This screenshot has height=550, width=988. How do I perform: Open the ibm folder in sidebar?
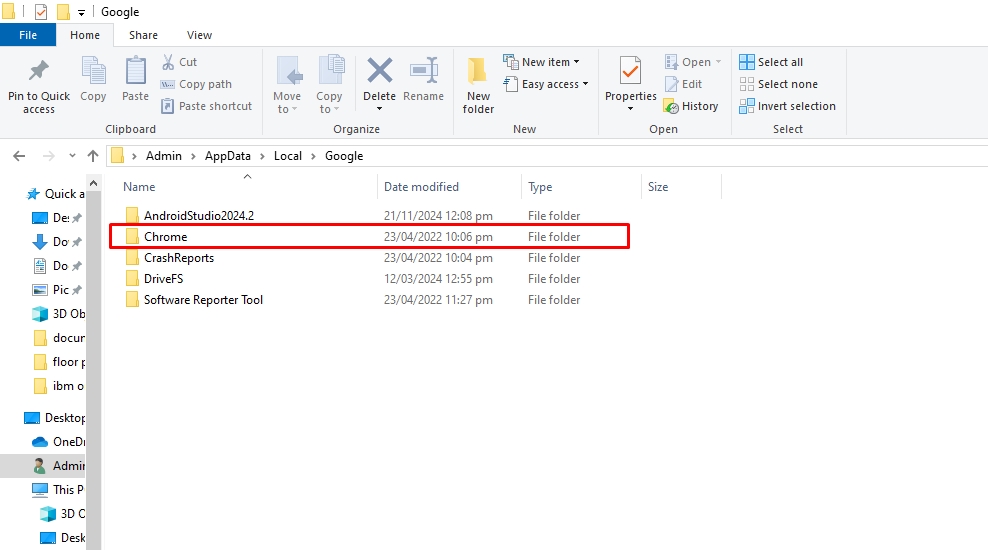coord(59,386)
